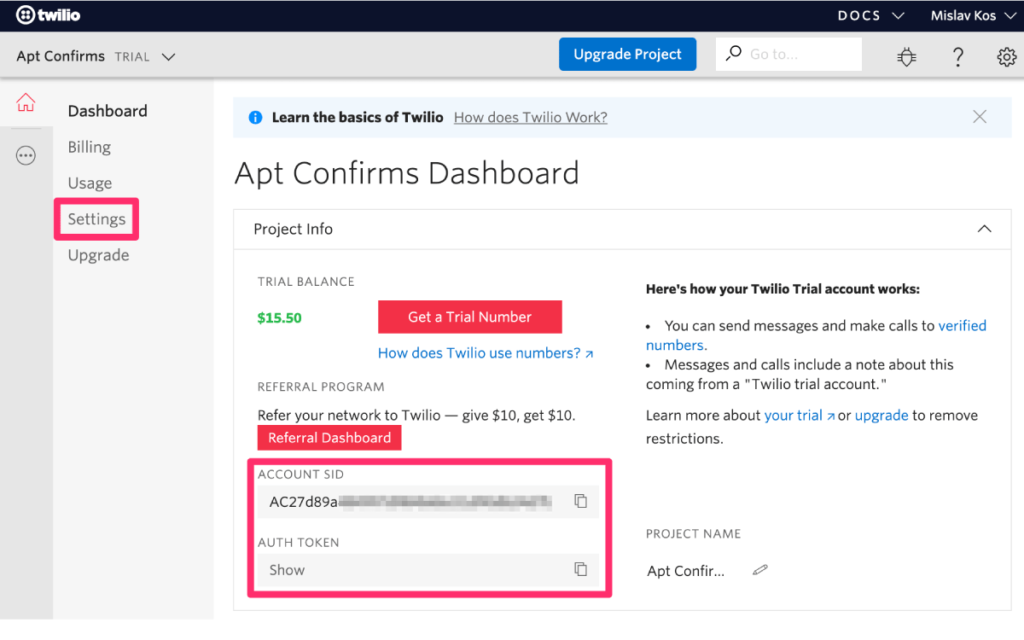Screen dimensions: 1024x640
Task: Copy the Account SID
Action: coord(581,501)
